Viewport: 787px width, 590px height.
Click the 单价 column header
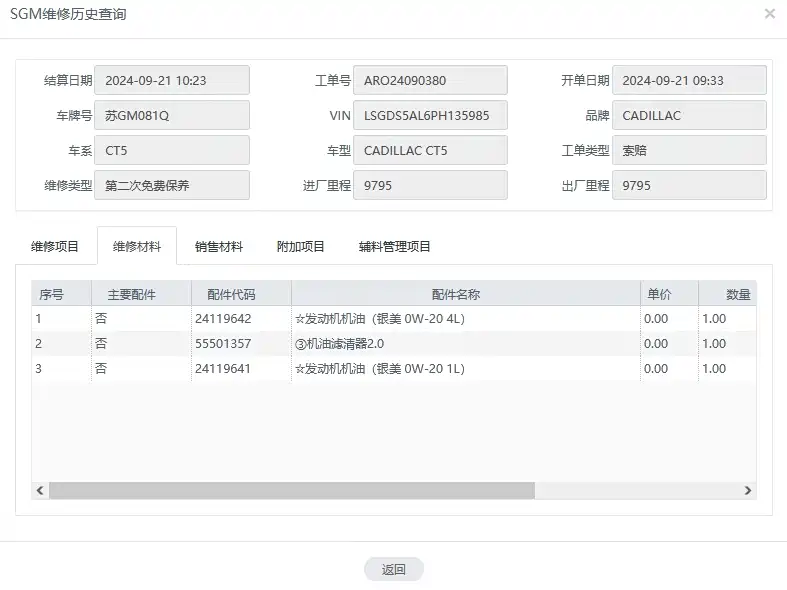(x=670, y=294)
